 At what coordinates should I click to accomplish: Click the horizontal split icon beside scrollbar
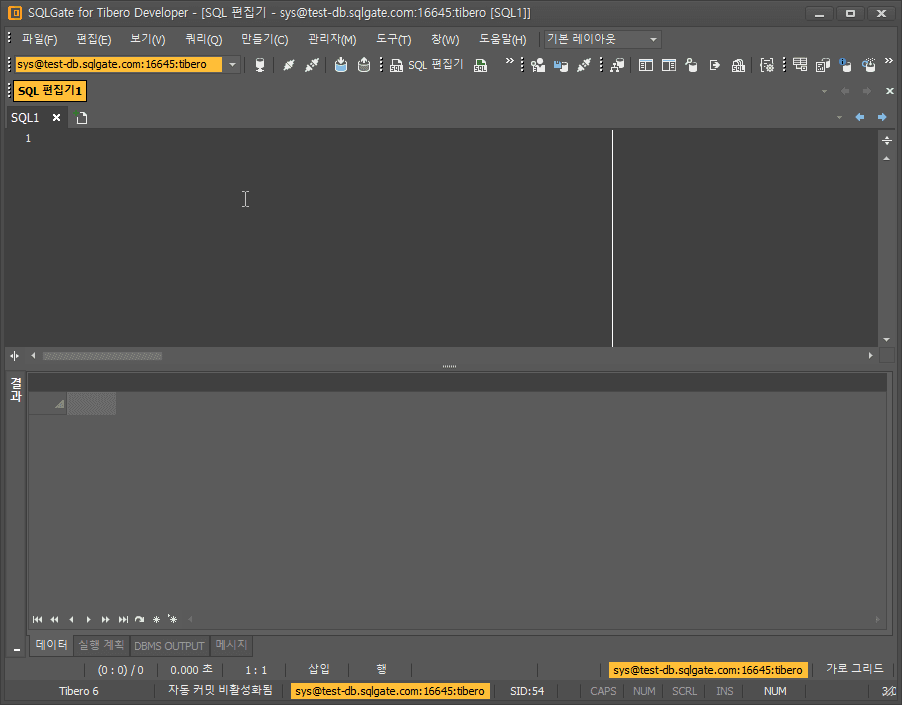coord(14,356)
